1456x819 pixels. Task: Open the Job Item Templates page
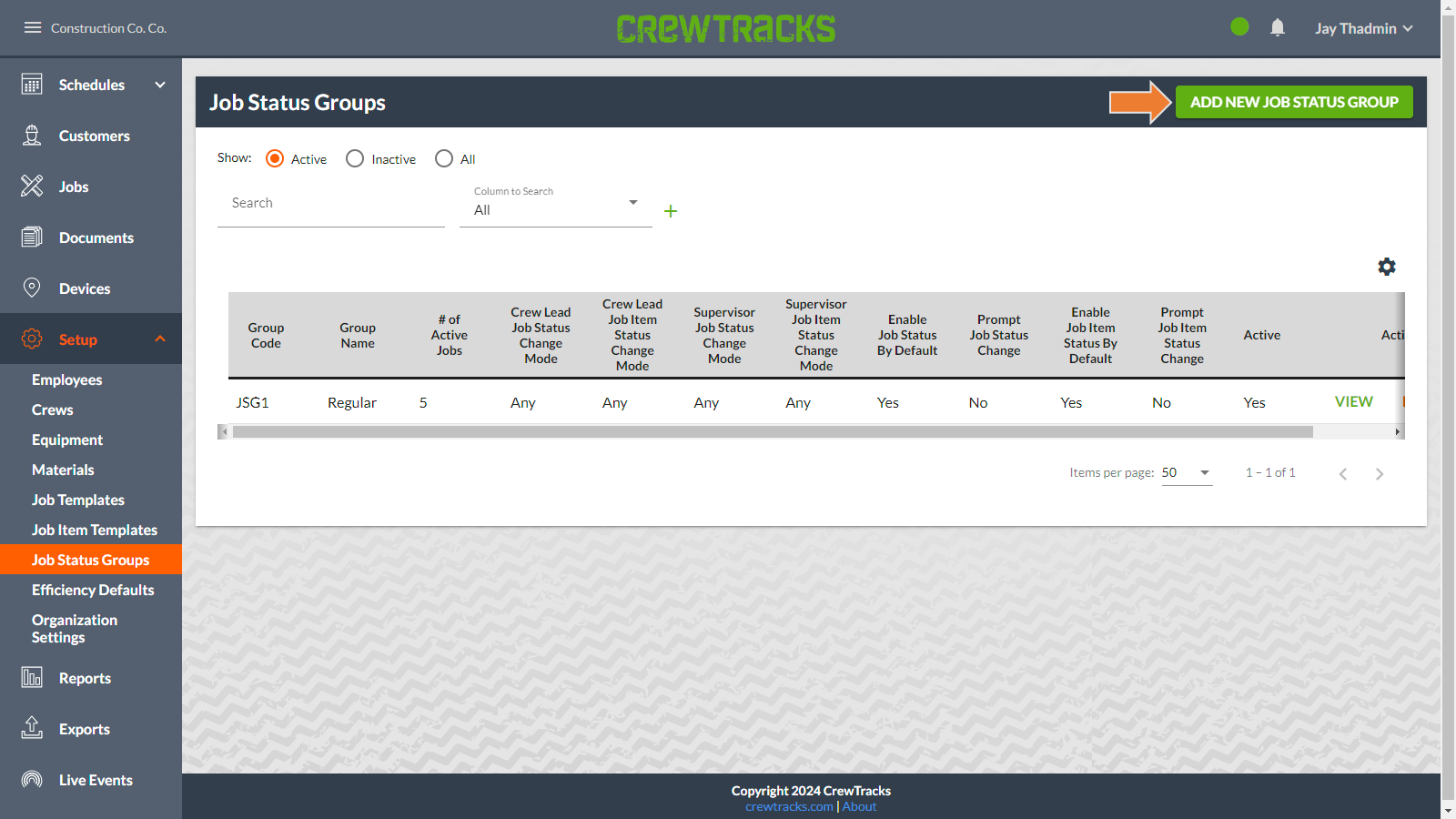click(x=95, y=530)
